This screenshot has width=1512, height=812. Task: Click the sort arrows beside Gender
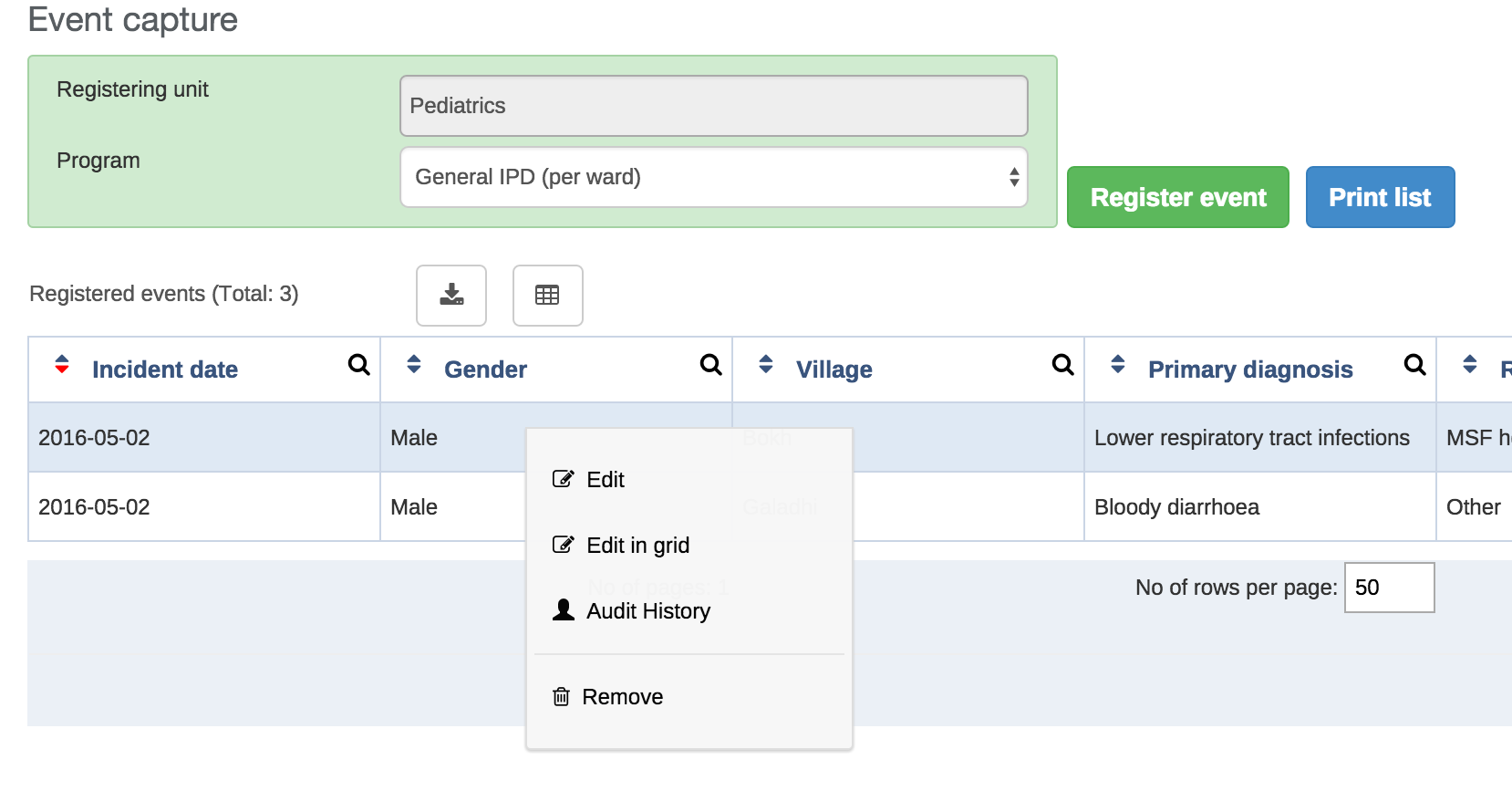(414, 365)
